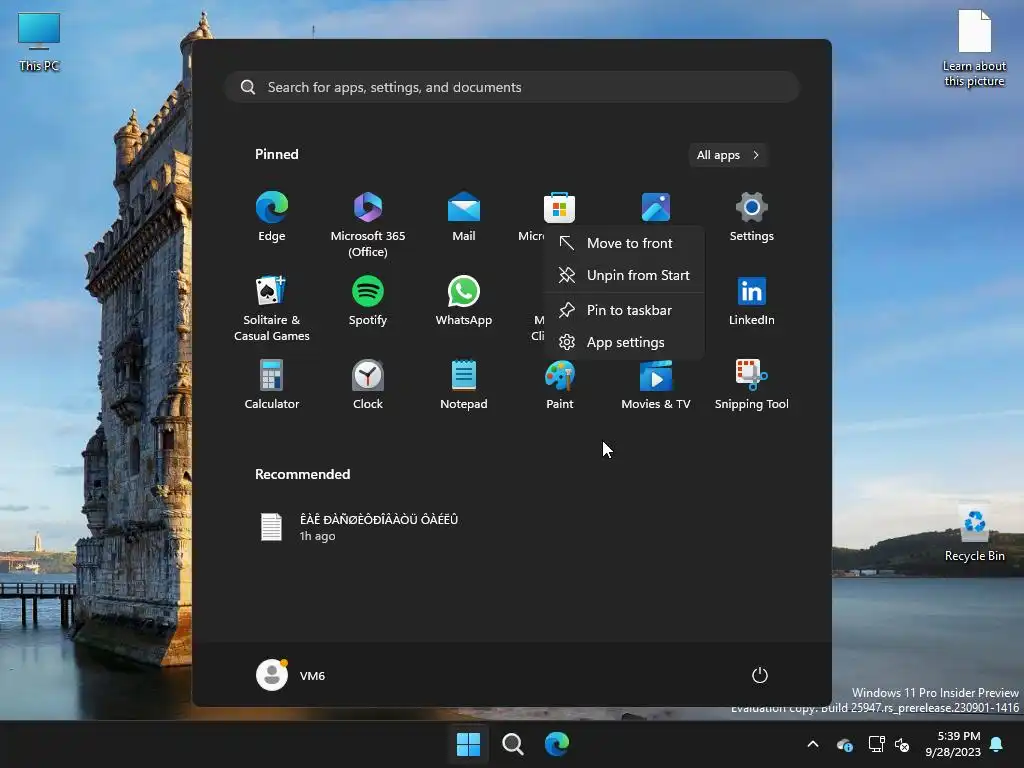Launch Microsoft 365 (Office) app

click(x=368, y=224)
